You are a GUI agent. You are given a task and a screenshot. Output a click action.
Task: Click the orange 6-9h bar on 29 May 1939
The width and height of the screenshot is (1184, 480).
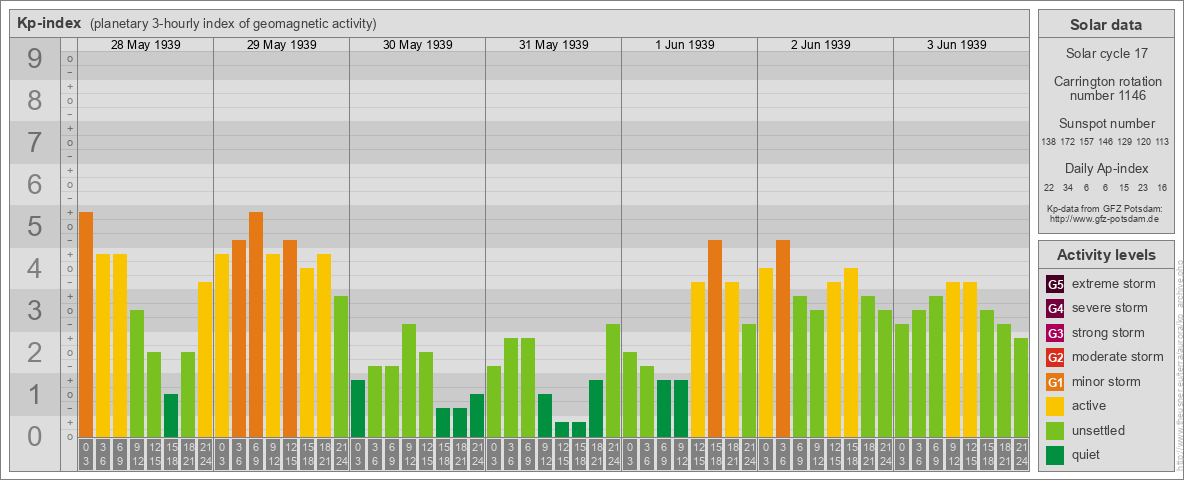(x=256, y=325)
